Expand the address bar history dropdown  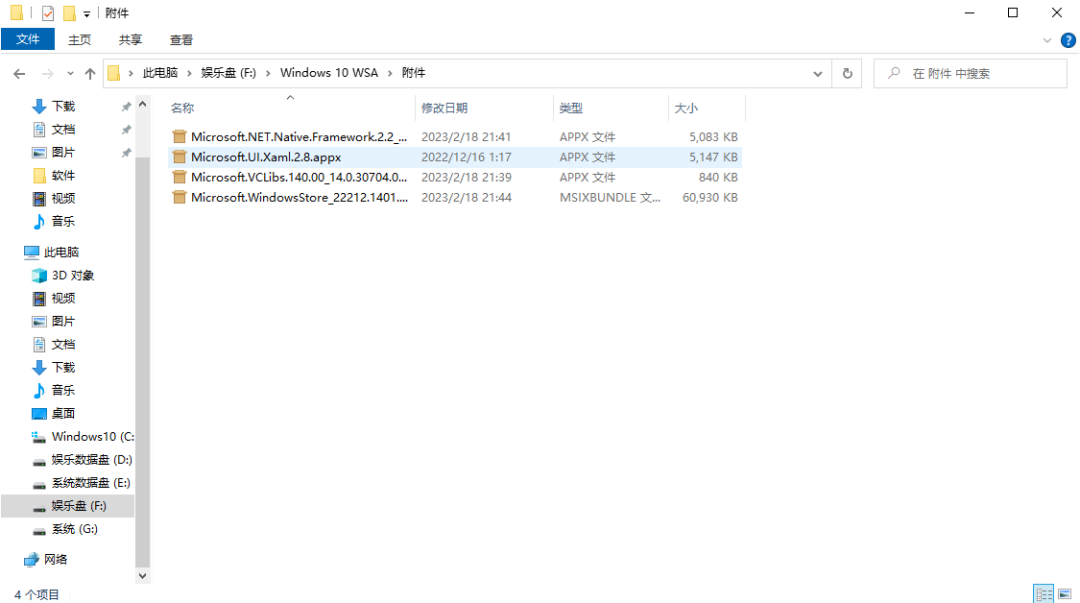coord(818,74)
